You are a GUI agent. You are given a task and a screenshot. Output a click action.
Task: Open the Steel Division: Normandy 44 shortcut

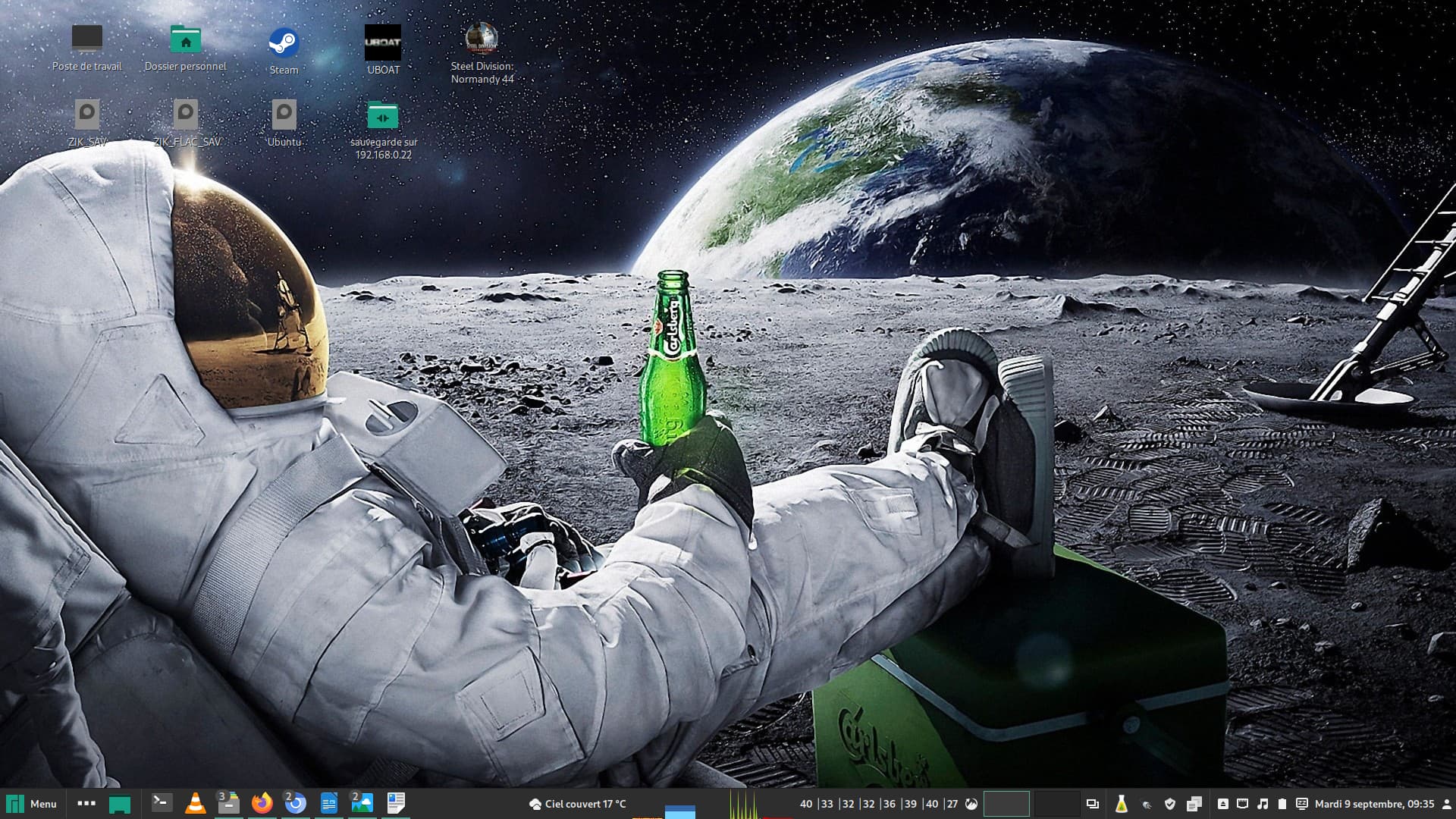click(482, 39)
